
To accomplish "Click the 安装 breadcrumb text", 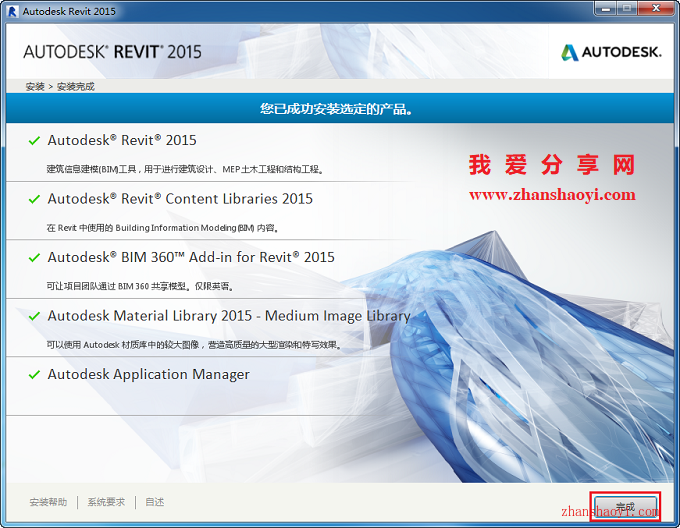I will (35, 86).
